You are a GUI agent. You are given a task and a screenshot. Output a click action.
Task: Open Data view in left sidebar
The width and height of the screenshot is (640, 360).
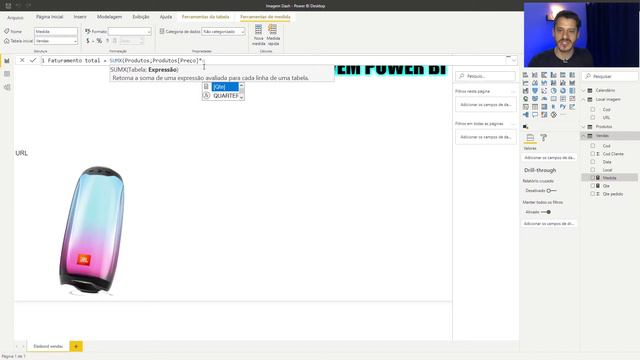[7, 74]
